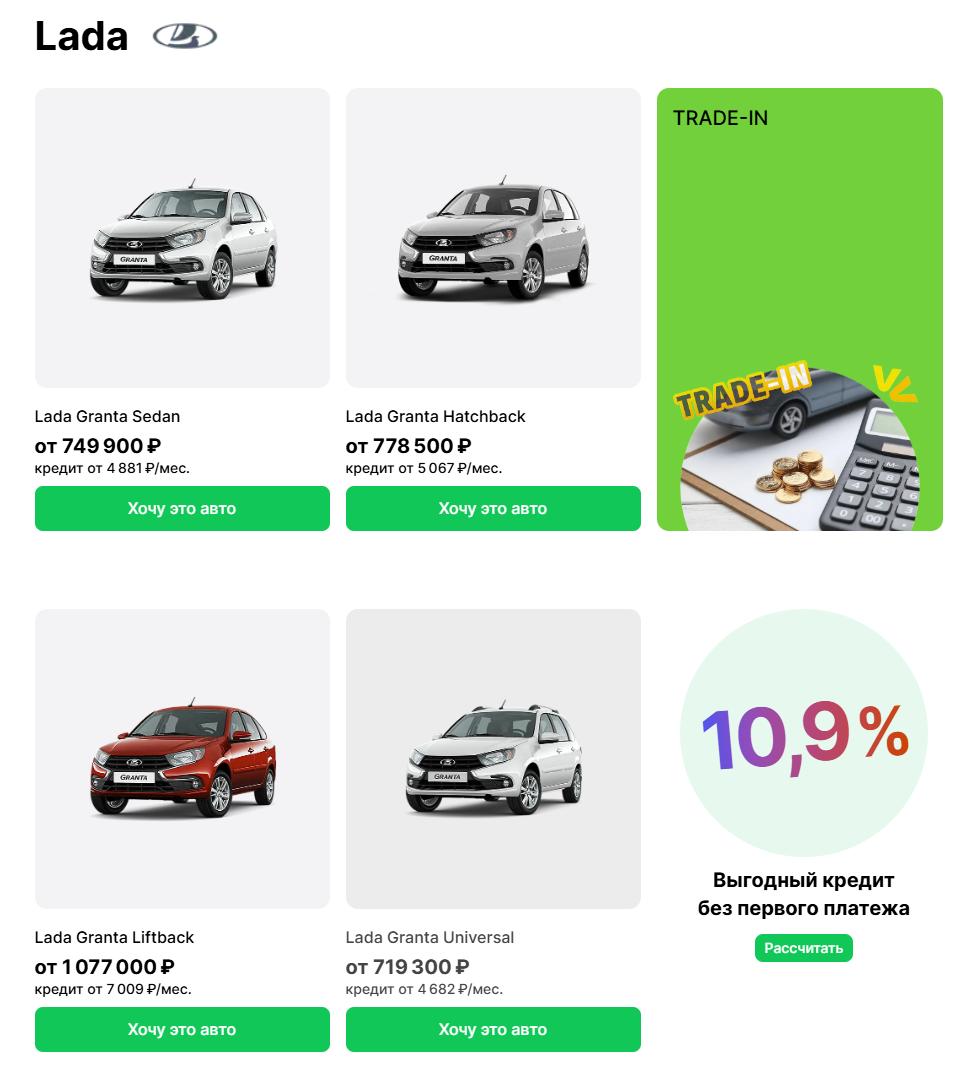Open the Lada Granta Hatchback car photo
Viewport: 969px width, 1081px height.
[x=493, y=237]
